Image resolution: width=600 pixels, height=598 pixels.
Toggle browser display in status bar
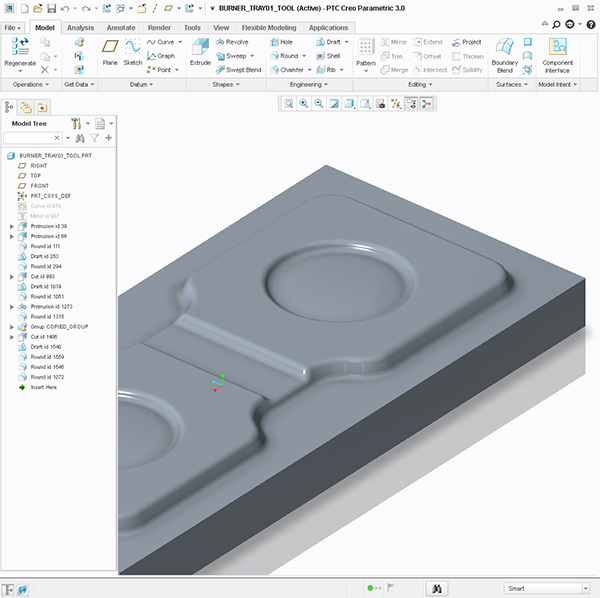23,590
